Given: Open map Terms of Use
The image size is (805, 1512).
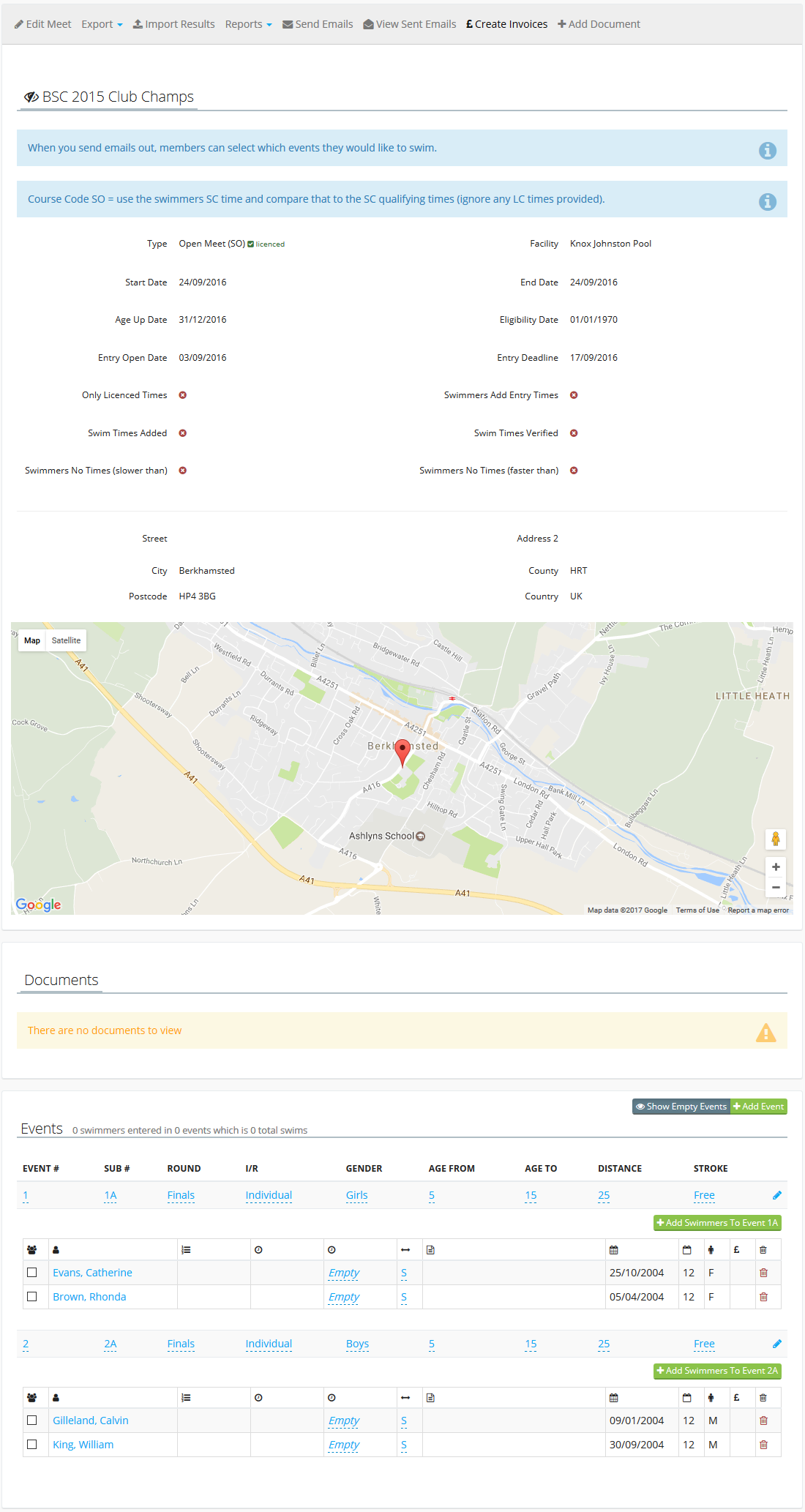Looking at the screenshot, I should (697, 910).
